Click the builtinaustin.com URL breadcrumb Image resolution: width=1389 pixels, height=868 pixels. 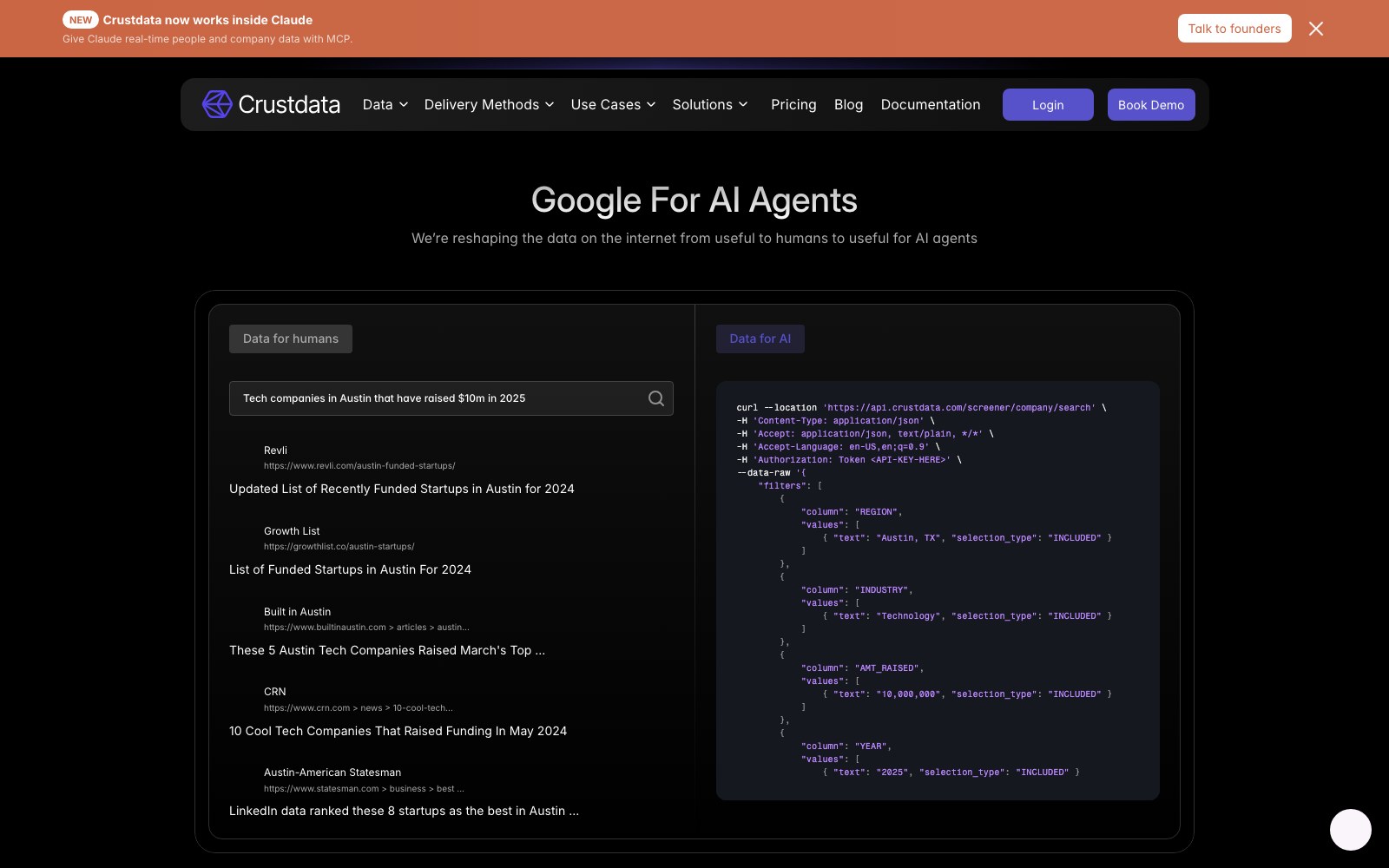click(x=366, y=628)
